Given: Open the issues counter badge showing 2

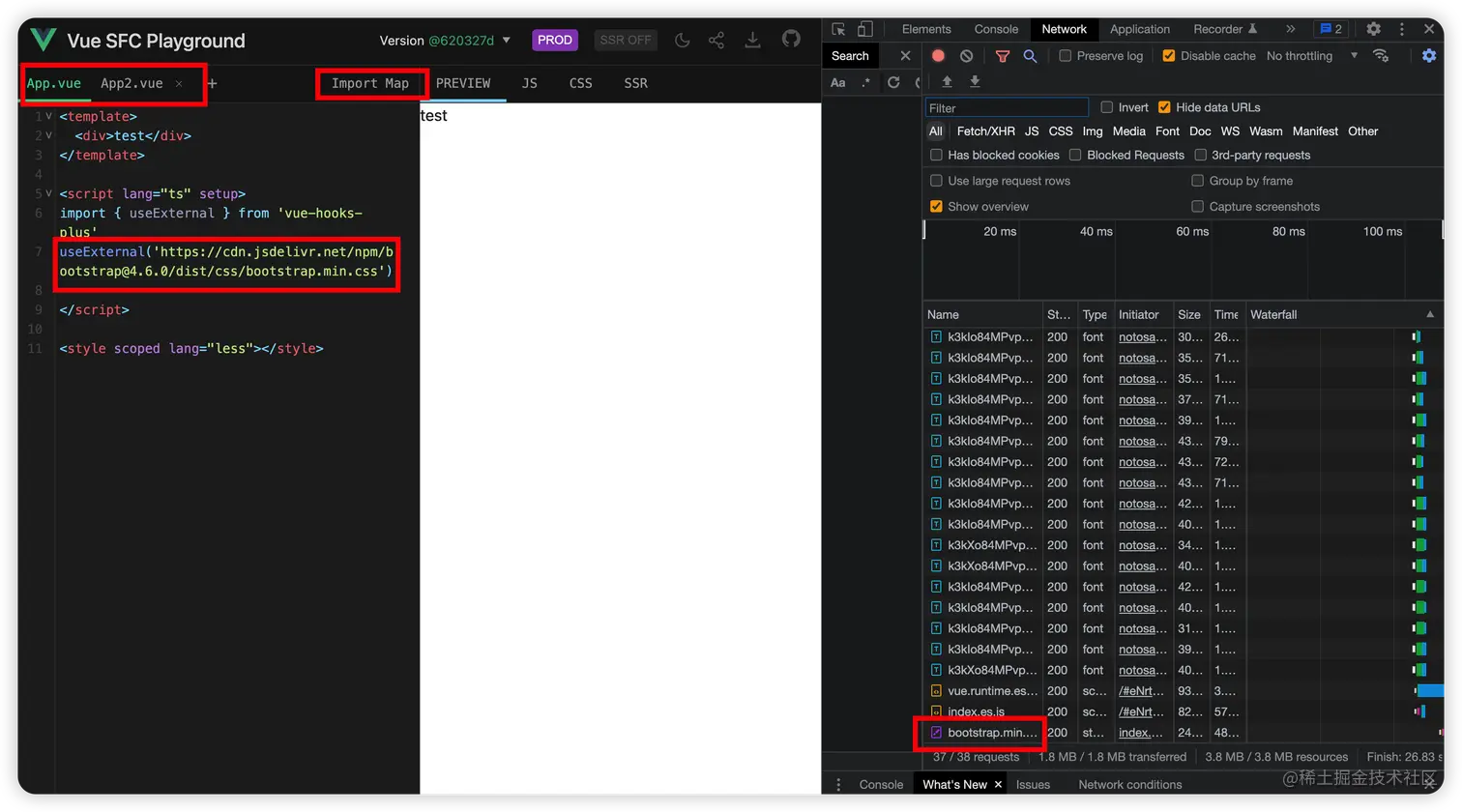Looking at the screenshot, I should click(1331, 29).
